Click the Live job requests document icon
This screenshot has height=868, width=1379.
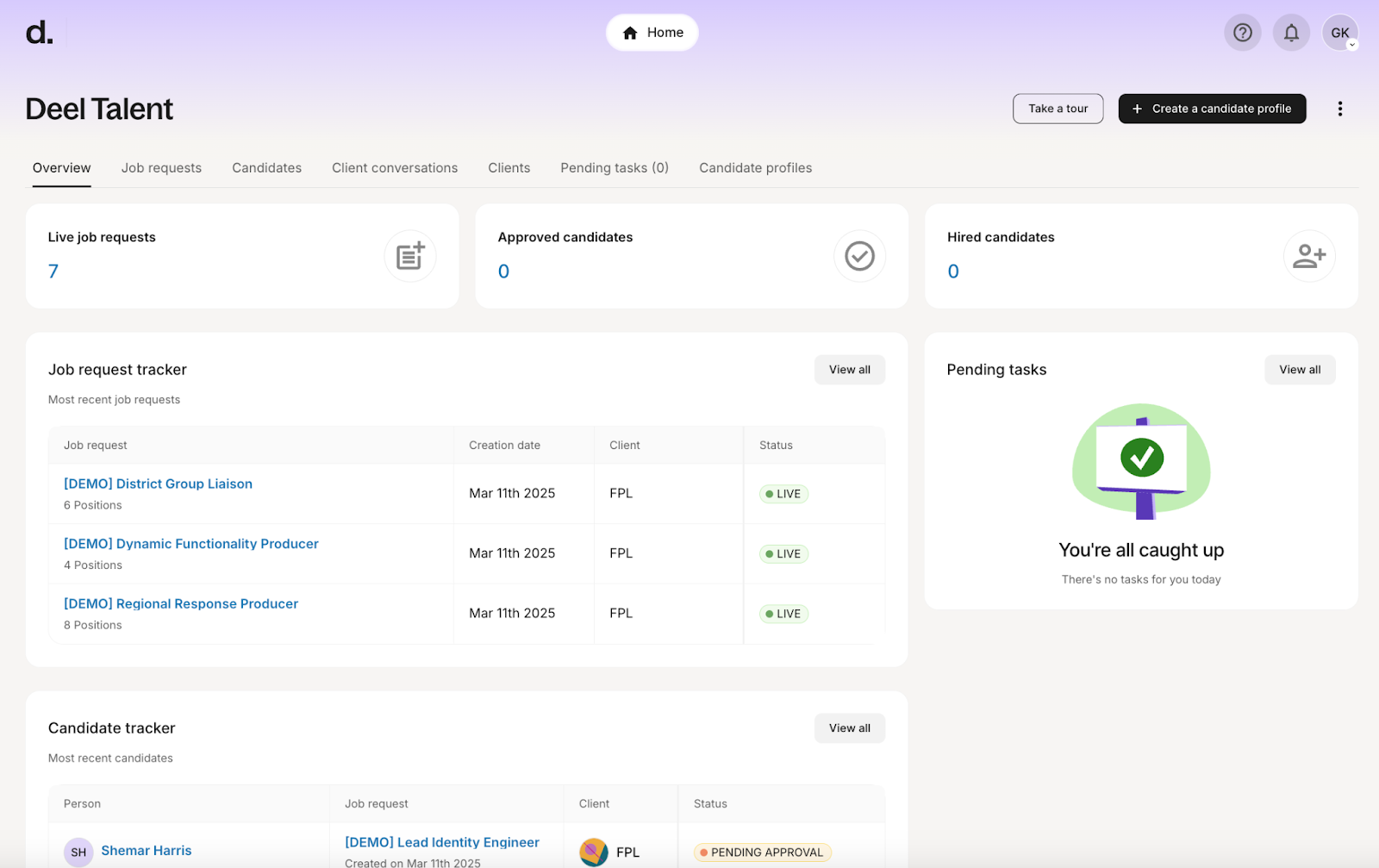(410, 256)
